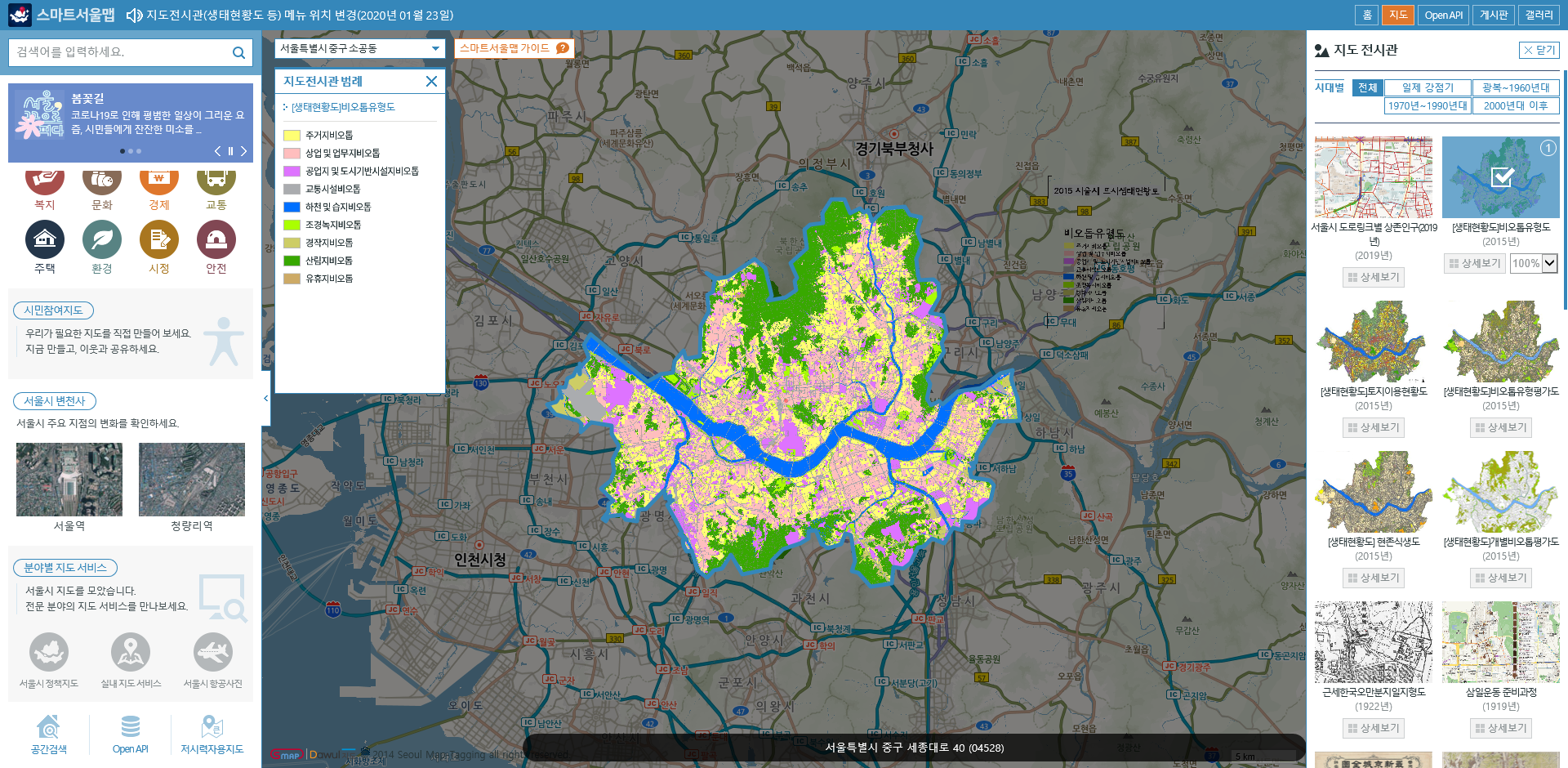Click the 분야별 지도 서비스 magnifier monitor icon
The image size is (1568, 768).
(223, 598)
